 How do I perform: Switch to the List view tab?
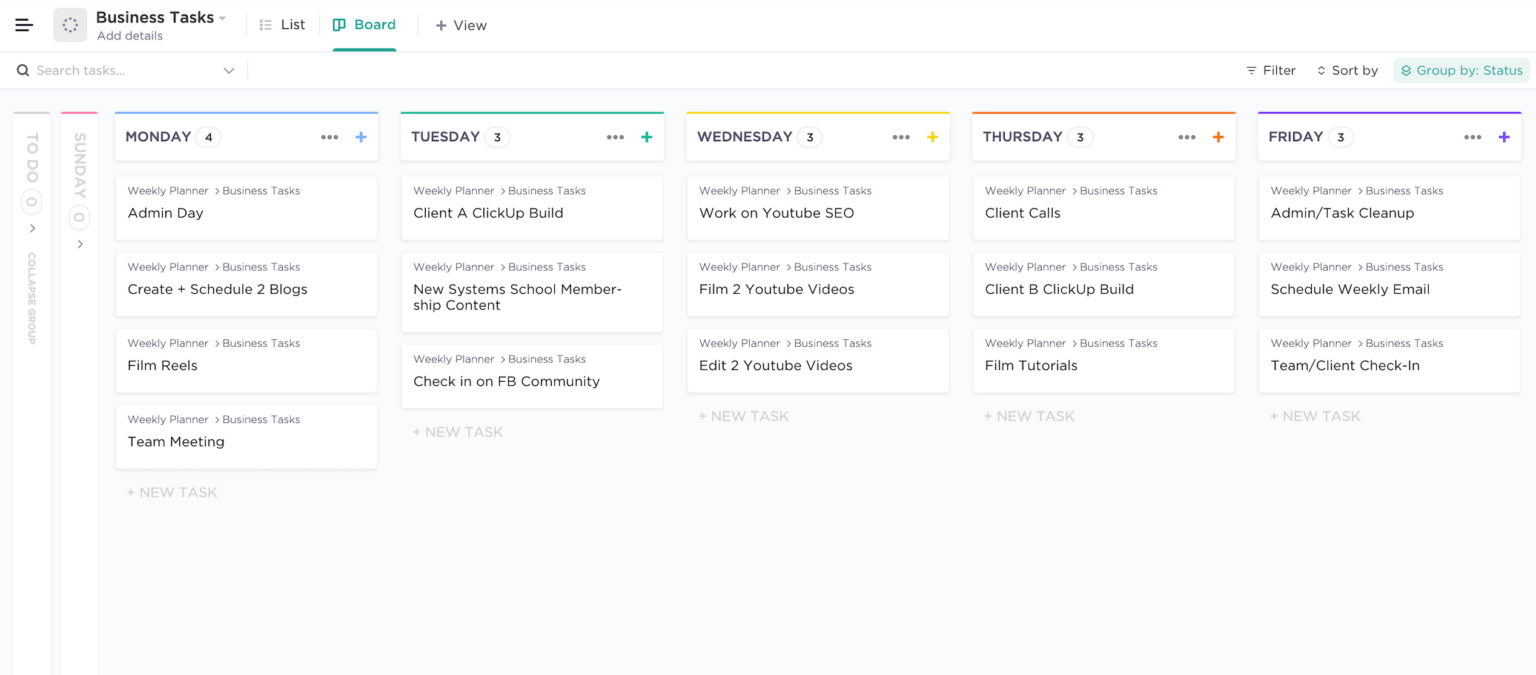(x=282, y=25)
